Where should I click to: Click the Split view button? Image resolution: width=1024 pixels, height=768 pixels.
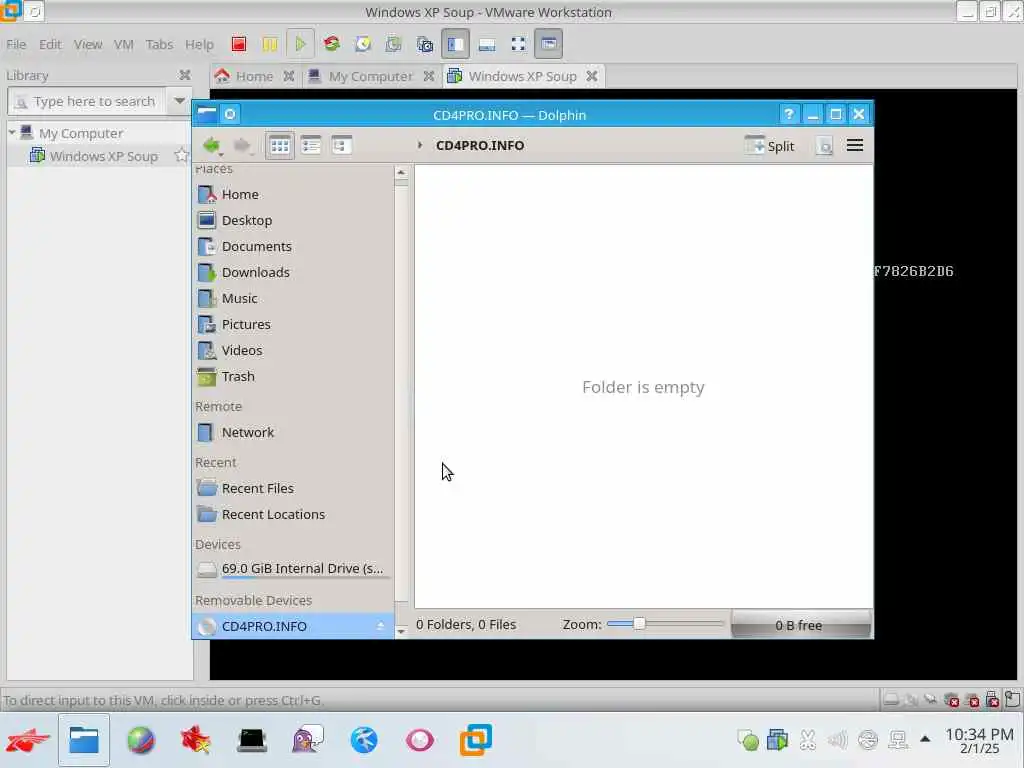pos(770,146)
